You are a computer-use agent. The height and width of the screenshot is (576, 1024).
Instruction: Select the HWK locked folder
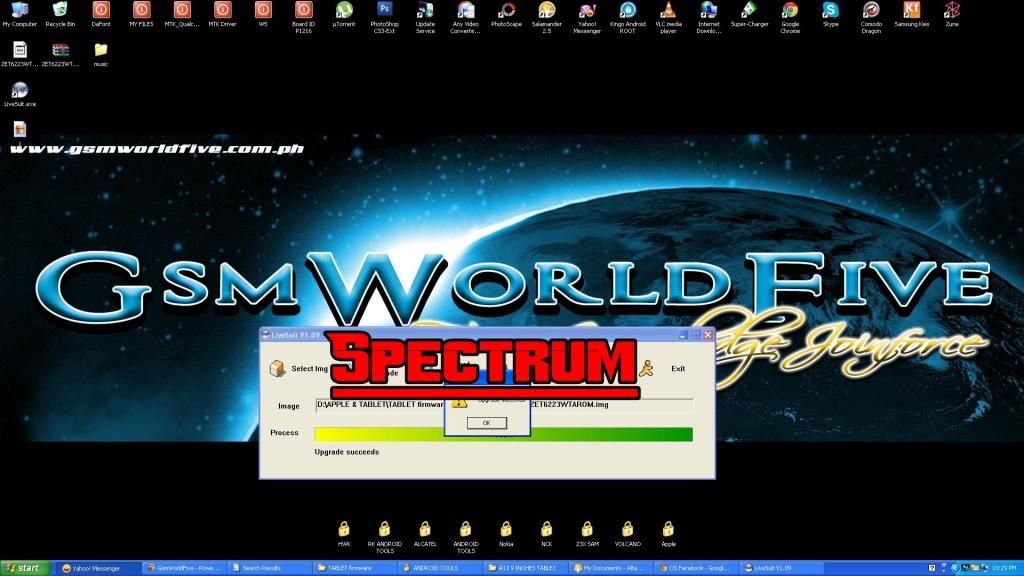click(344, 534)
